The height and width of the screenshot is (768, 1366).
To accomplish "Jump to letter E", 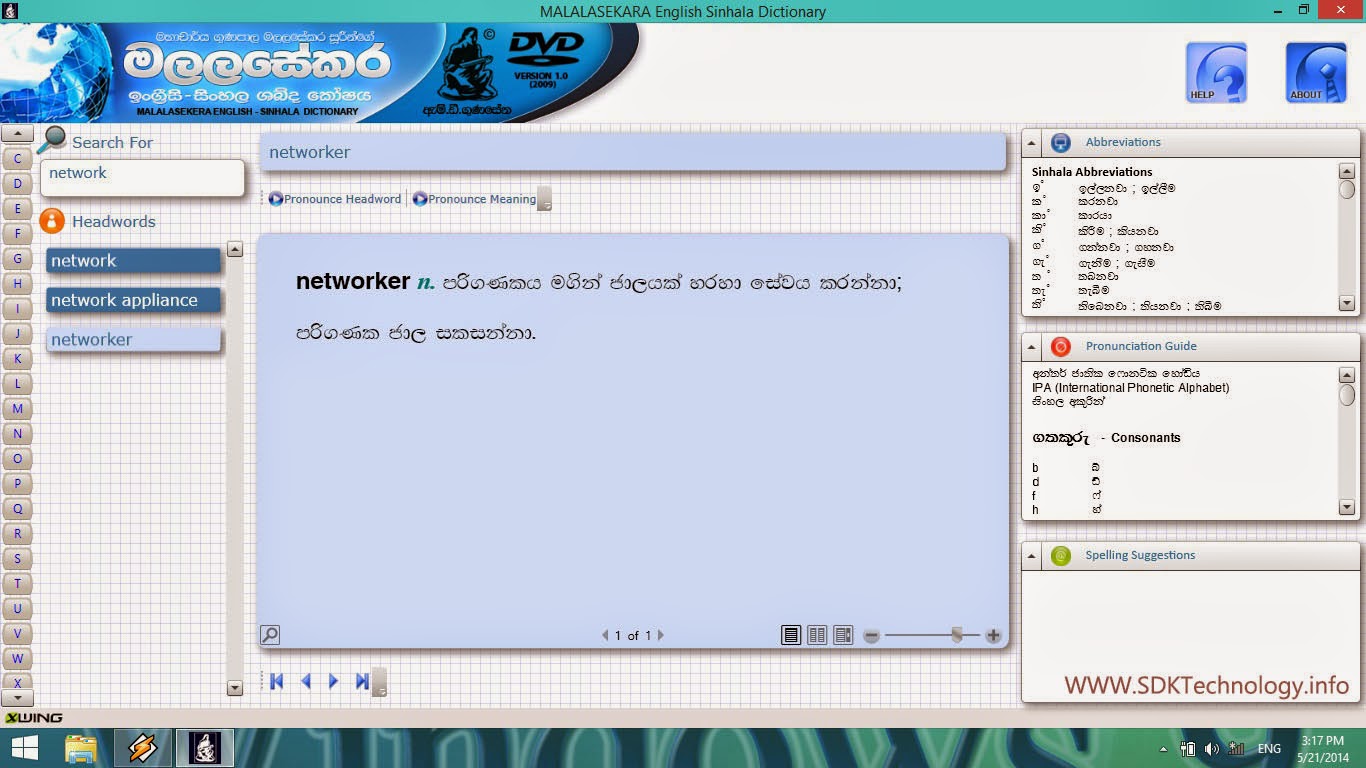I will click(x=17, y=209).
